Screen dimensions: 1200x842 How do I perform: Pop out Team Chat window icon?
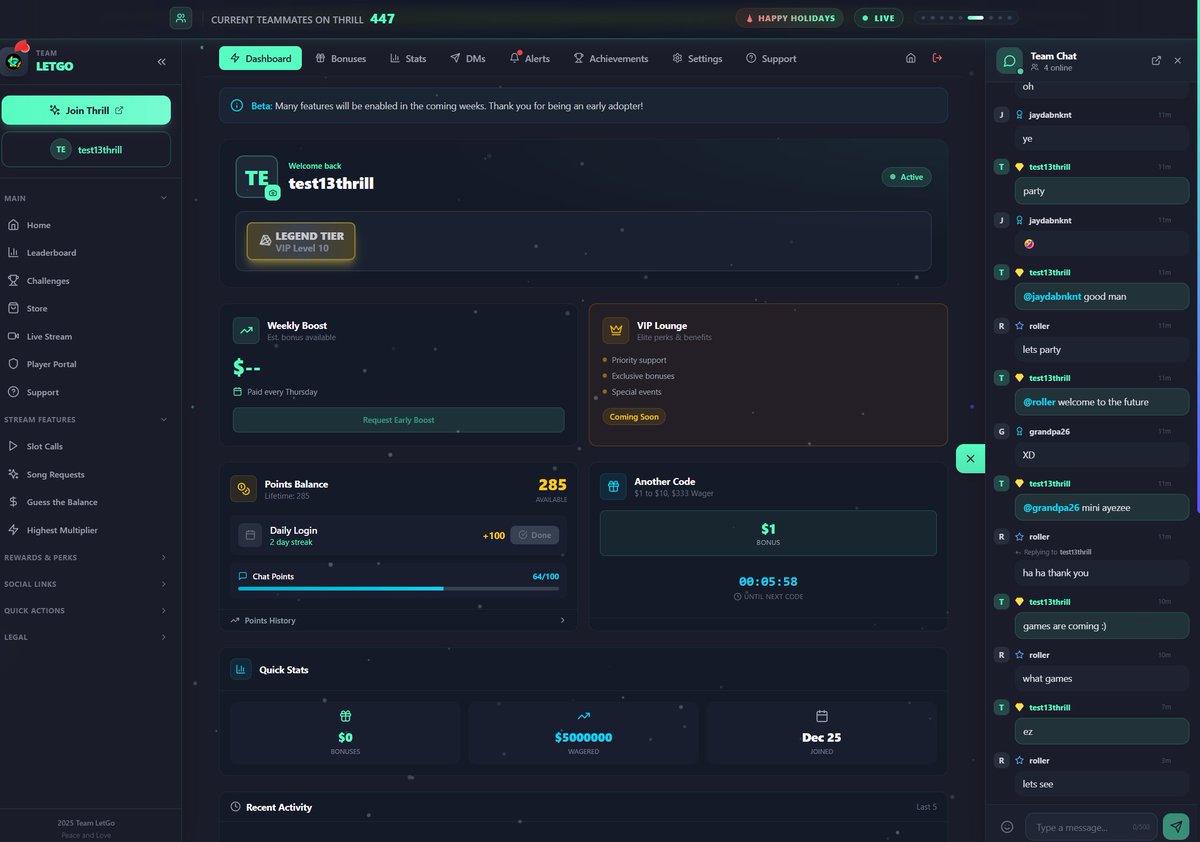click(1156, 61)
